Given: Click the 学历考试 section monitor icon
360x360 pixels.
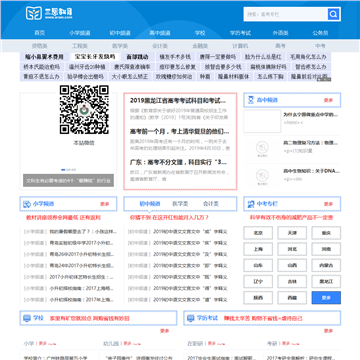Looking at the screenshot, I should pos(191,318).
